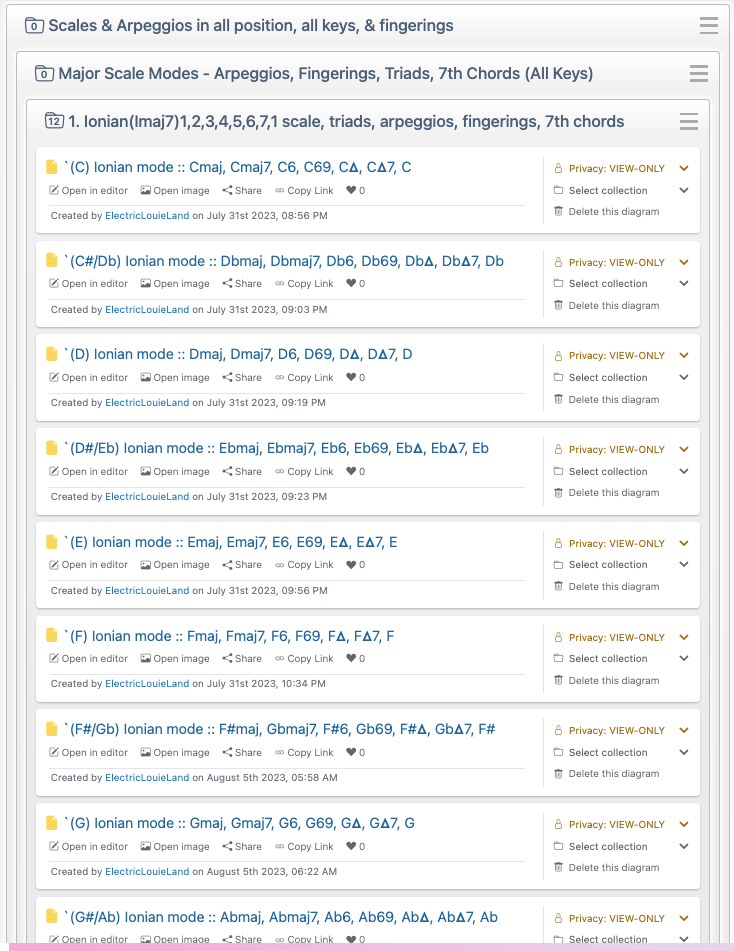
Task: Visit ElectricLouieLand profile on (G) Ionian card
Action: (x=147, y=872)
